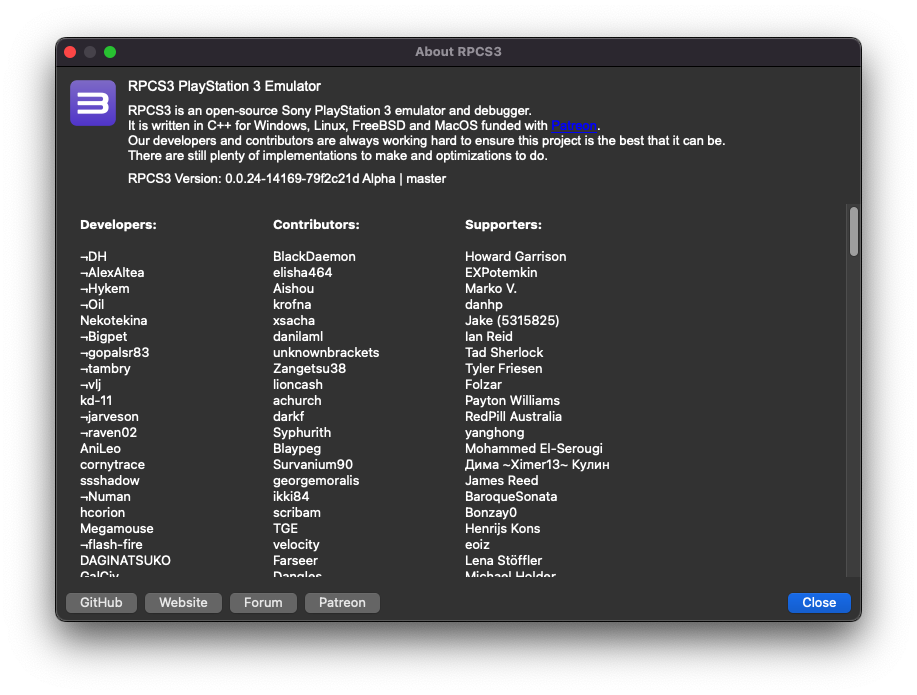Select contributor georgemoralis

(316, 481)
